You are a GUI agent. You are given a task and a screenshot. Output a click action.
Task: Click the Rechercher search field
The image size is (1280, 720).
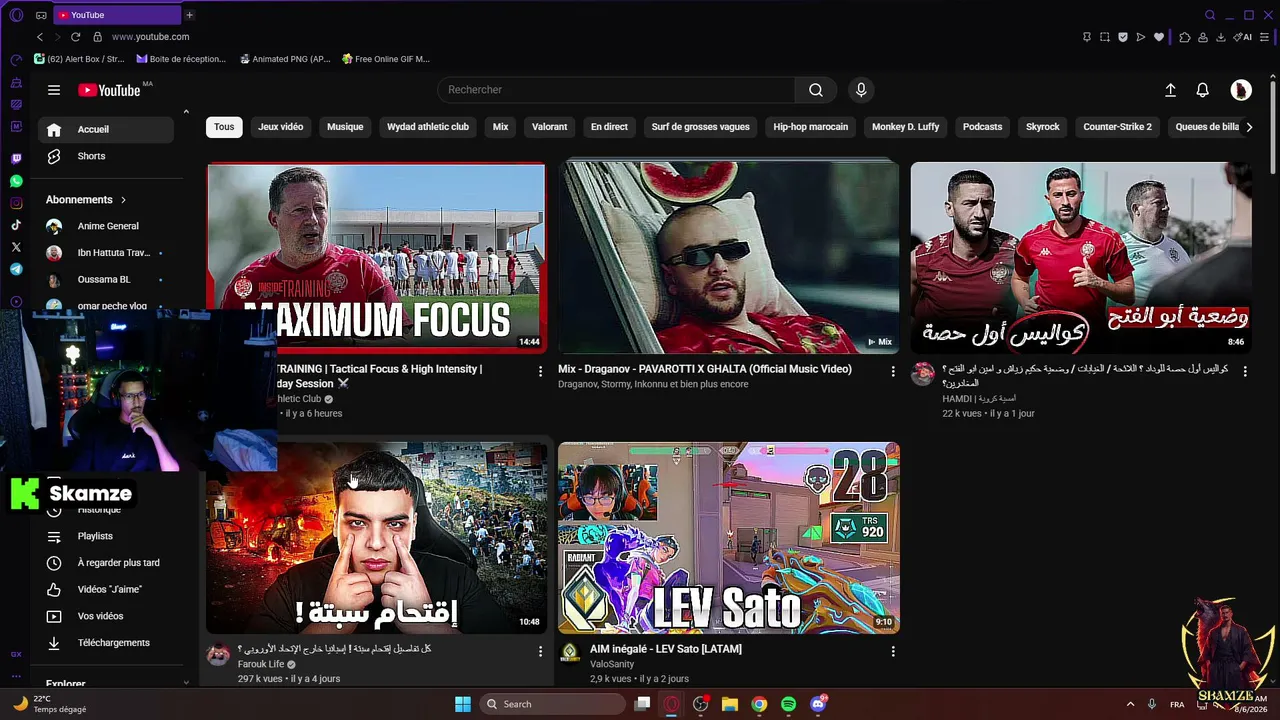click(616, 90)
